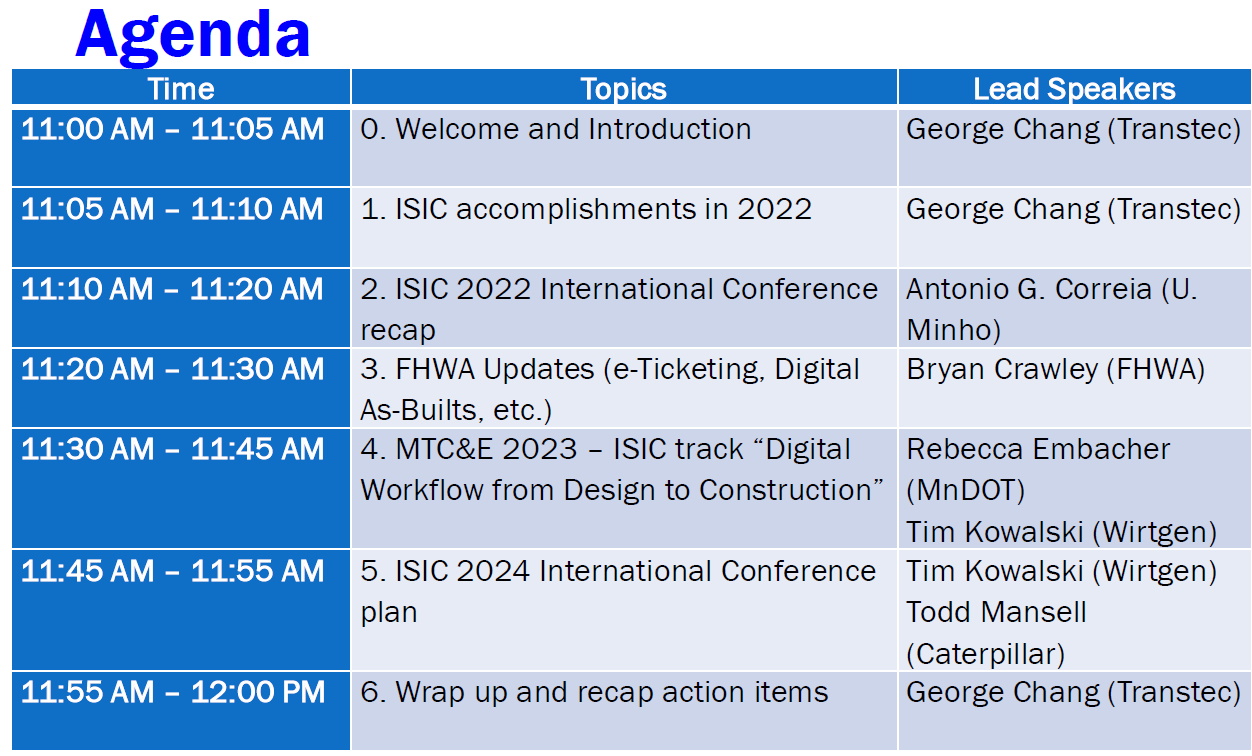The height and width of the screenshot is (756, 1252).
Task: Click the Welcome and Introduction topic cell
Action: [624, 146]
